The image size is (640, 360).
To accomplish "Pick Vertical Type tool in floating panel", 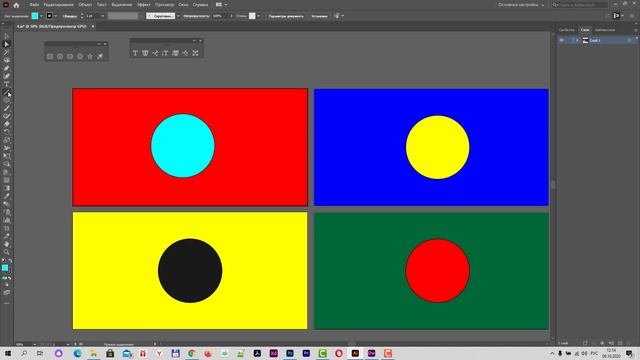I will pyautogui.click(x=165, y=53).
